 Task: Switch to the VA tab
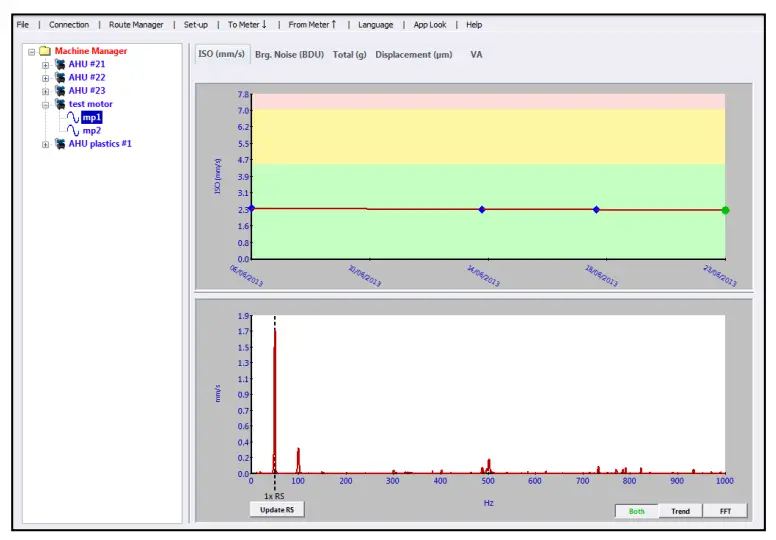tap(476, 55)
